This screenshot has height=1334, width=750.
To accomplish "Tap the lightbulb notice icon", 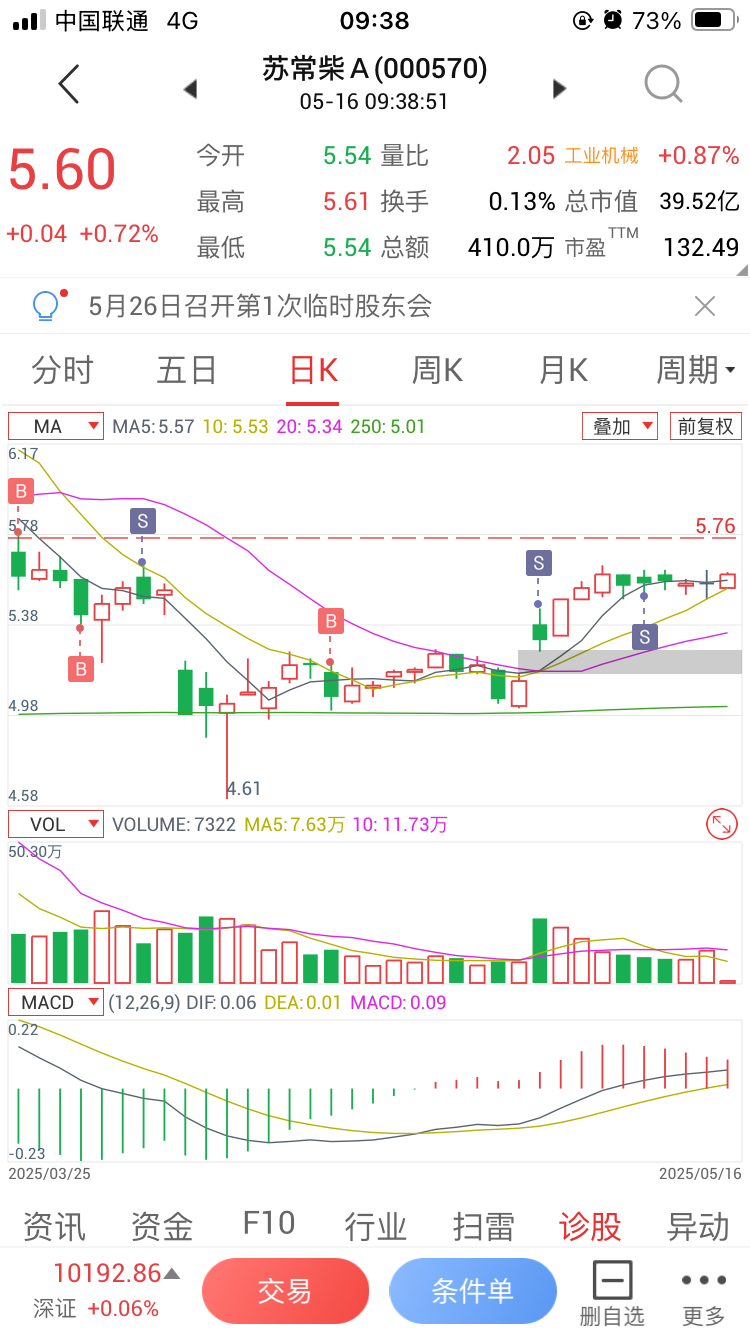I will point(47,305).
